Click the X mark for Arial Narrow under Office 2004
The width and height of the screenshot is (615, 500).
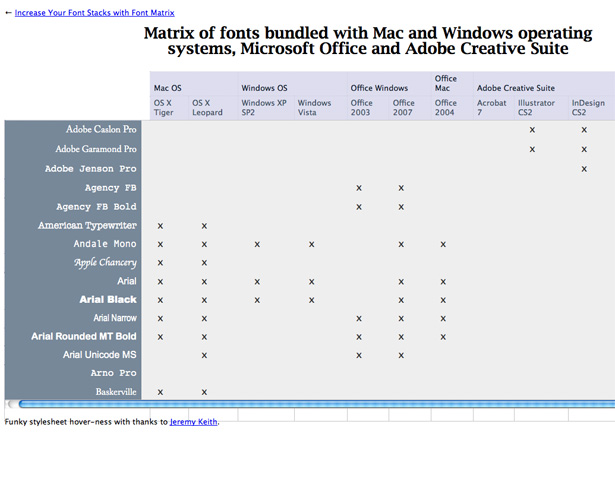click(x=443, y=319)
